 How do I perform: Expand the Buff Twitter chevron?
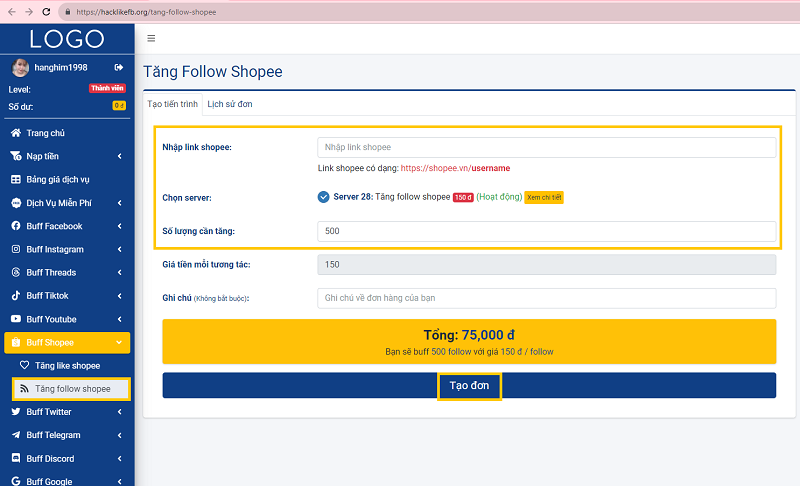(x=119, y=412)
